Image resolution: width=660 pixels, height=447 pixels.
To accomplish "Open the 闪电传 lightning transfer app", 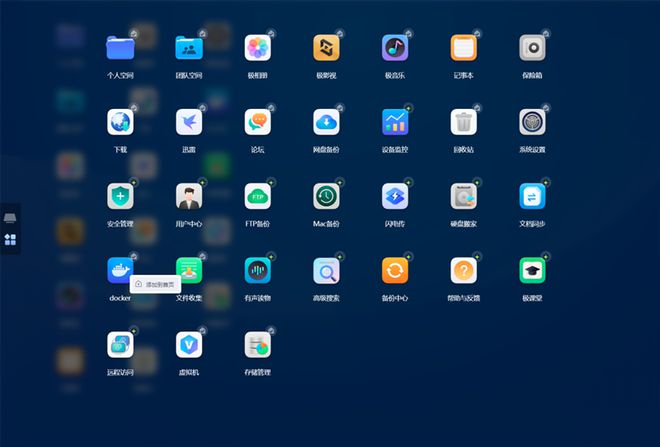I will point(395,196).
